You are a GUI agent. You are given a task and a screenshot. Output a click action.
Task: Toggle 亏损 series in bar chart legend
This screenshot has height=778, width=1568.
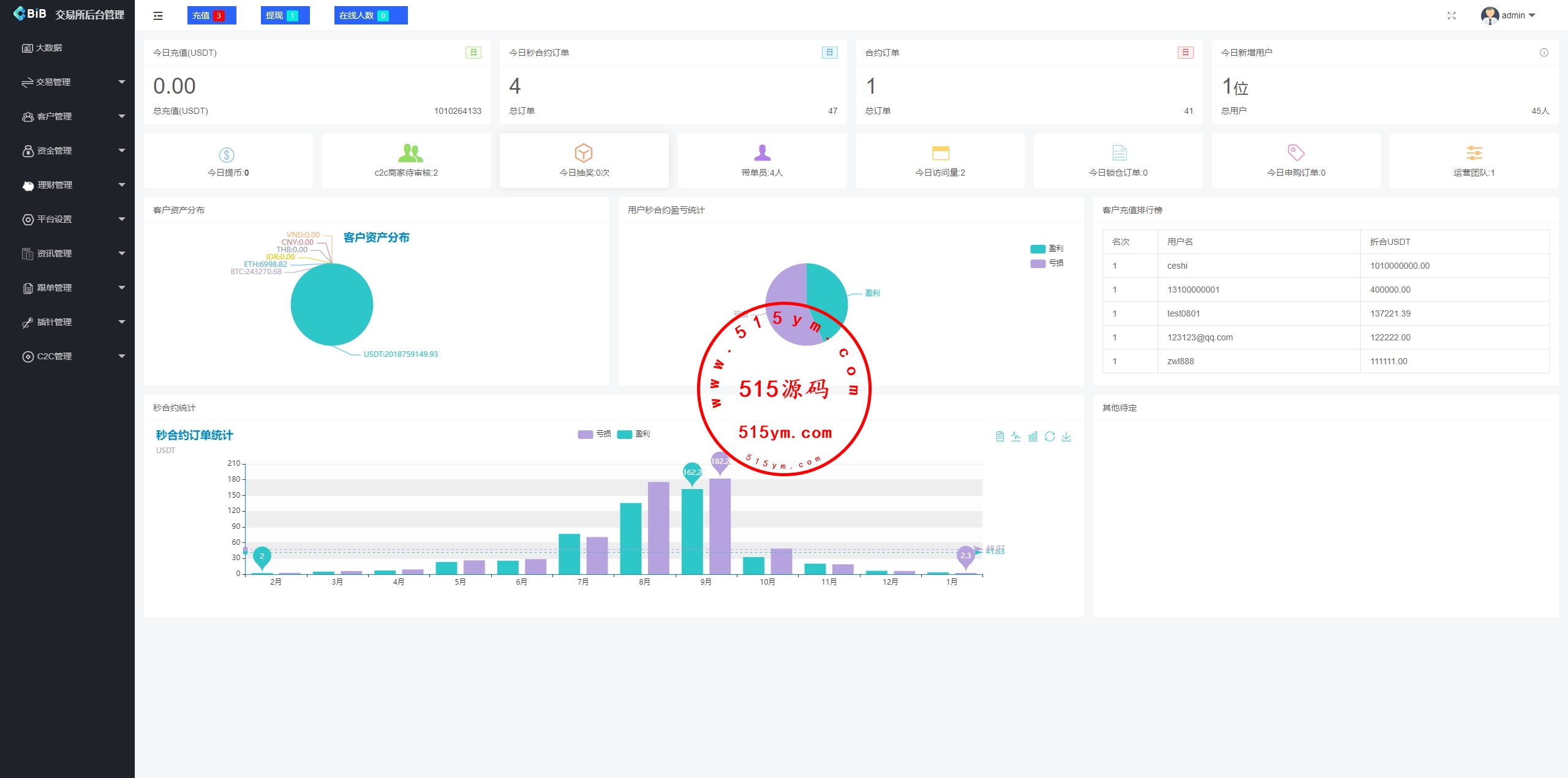click(x=594, y=434)
